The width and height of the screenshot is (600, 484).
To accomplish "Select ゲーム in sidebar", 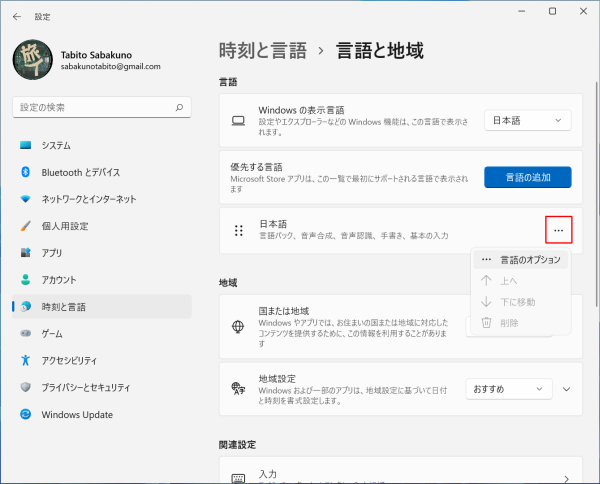I will tap(102, 333).
